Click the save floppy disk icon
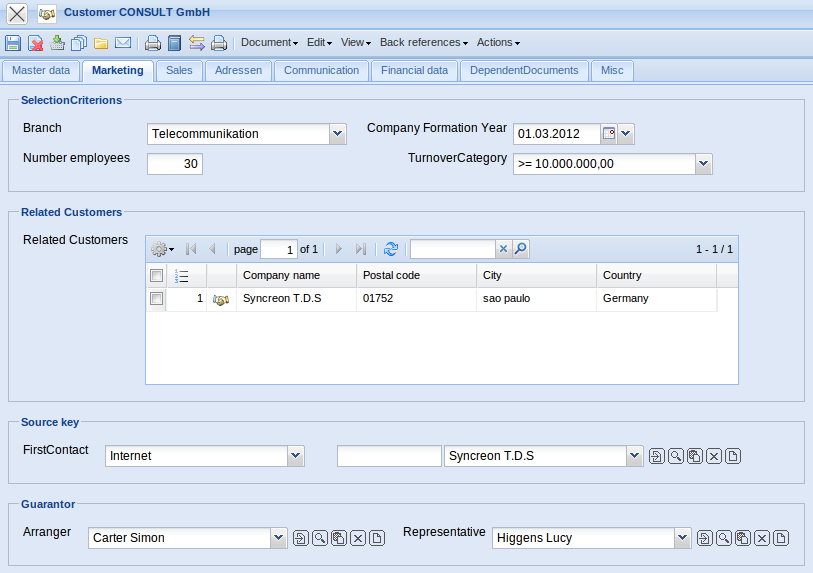 point(13,43)
